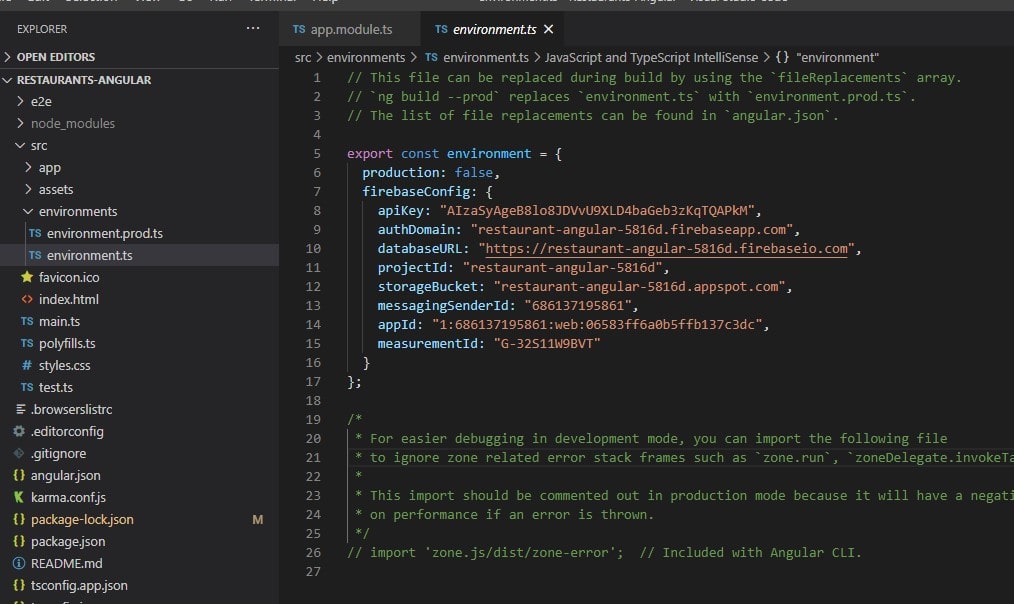This screenshot has width=1014, height=604.
Task: Click the angular.json braces icon
Action: click(x=19, y=475)
